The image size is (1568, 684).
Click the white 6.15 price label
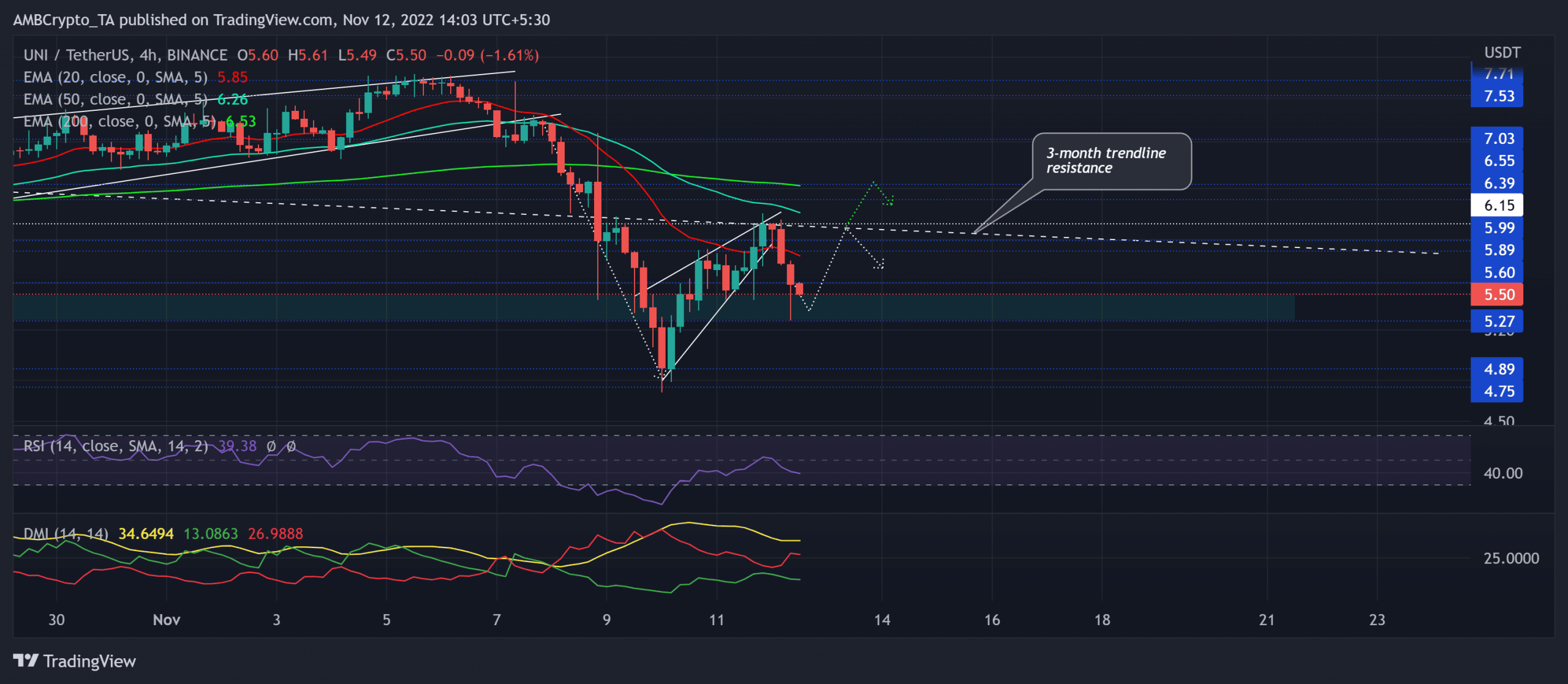pyautogui.click(x=1497, y=205)
